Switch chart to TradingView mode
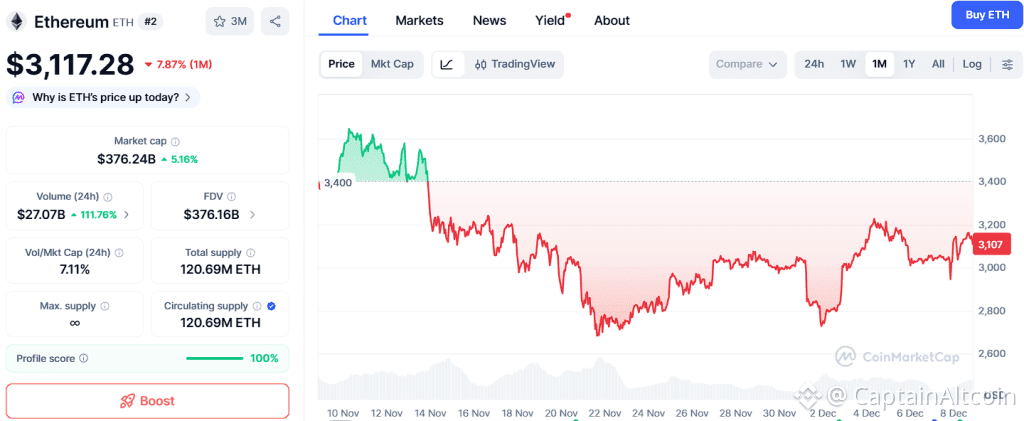Image resolution: width=1024 pixels, height=421 pixels. pos(513,64)
